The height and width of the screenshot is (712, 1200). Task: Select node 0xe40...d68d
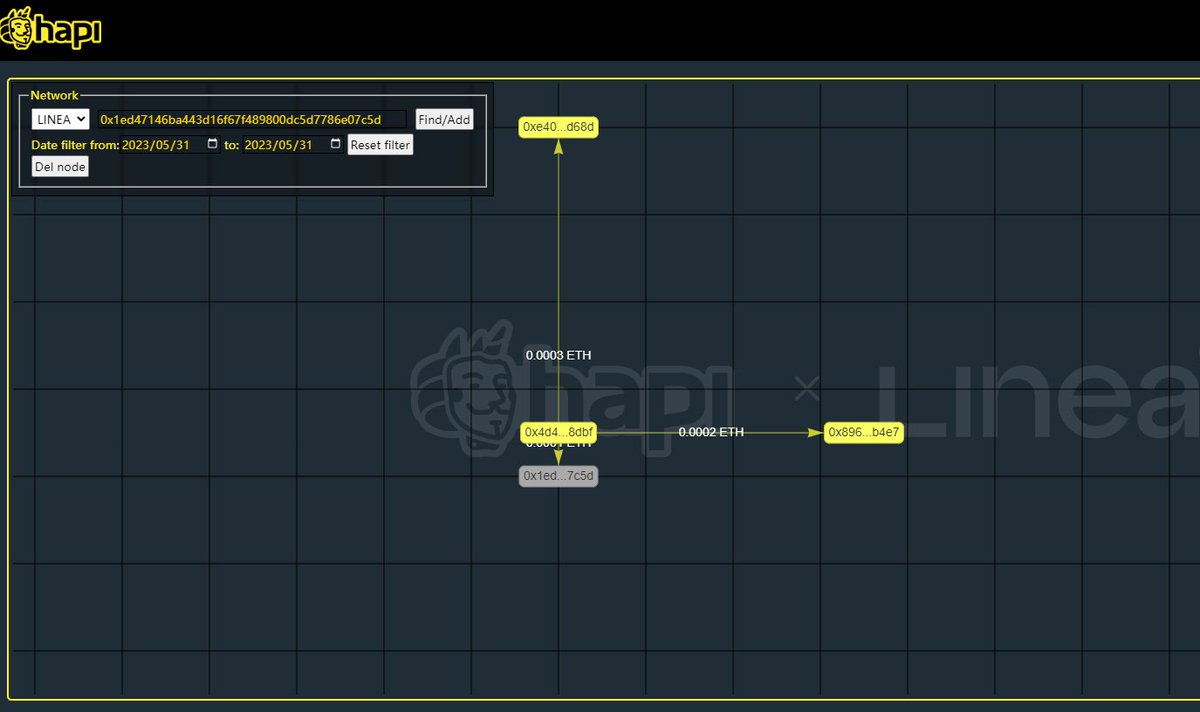coord(559,127)
